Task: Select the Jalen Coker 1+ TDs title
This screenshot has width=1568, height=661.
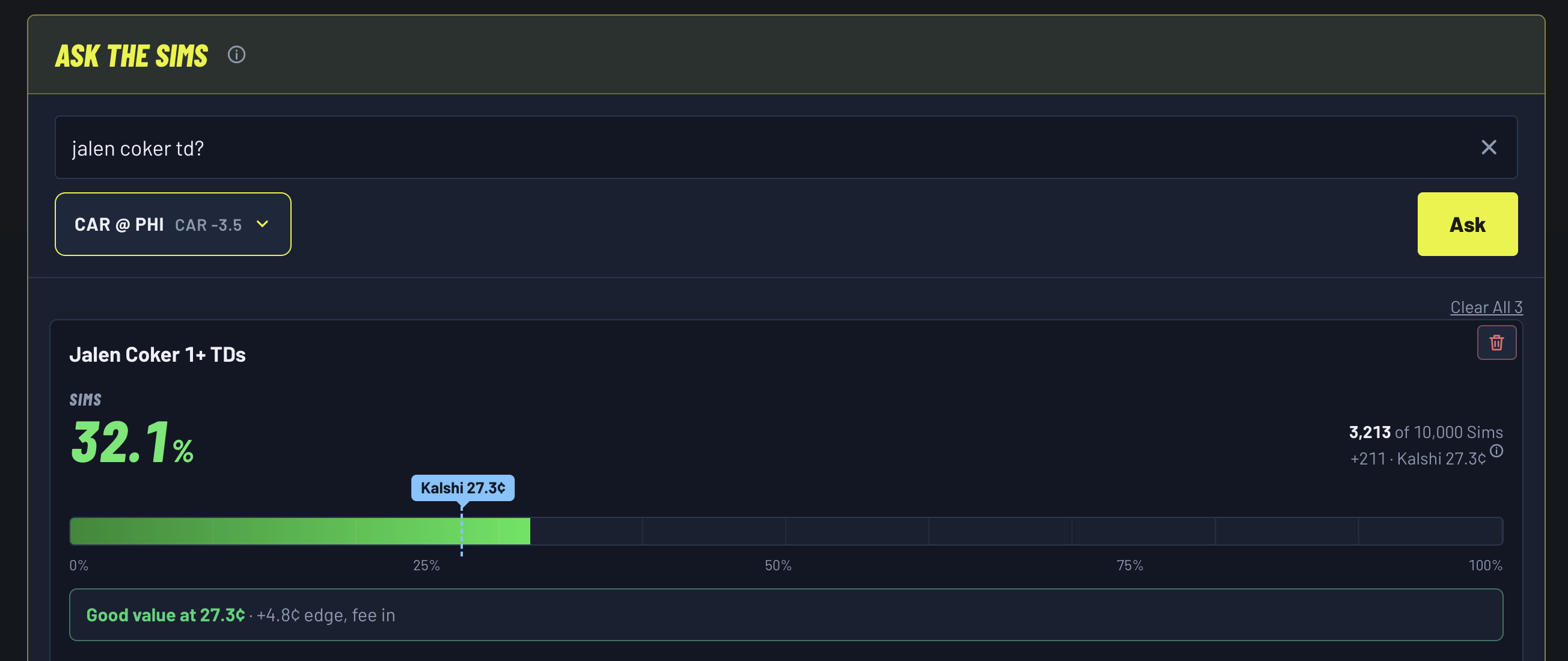Action: coord(157,355)
